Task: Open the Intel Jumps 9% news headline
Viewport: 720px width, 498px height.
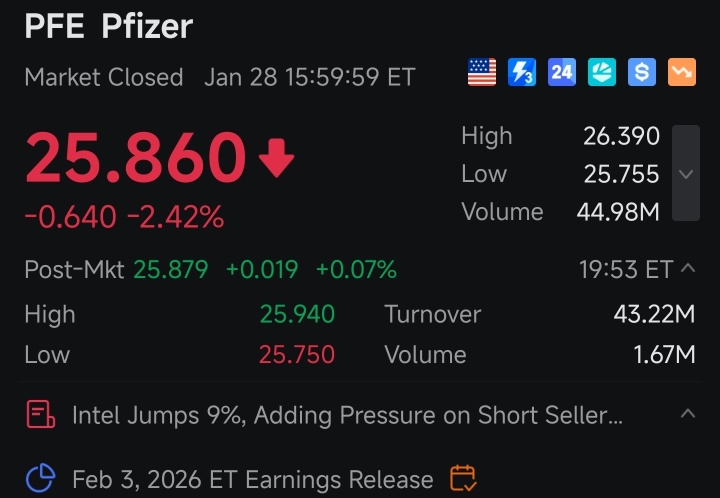Action: pyautogui.click(x=347, y=415)
